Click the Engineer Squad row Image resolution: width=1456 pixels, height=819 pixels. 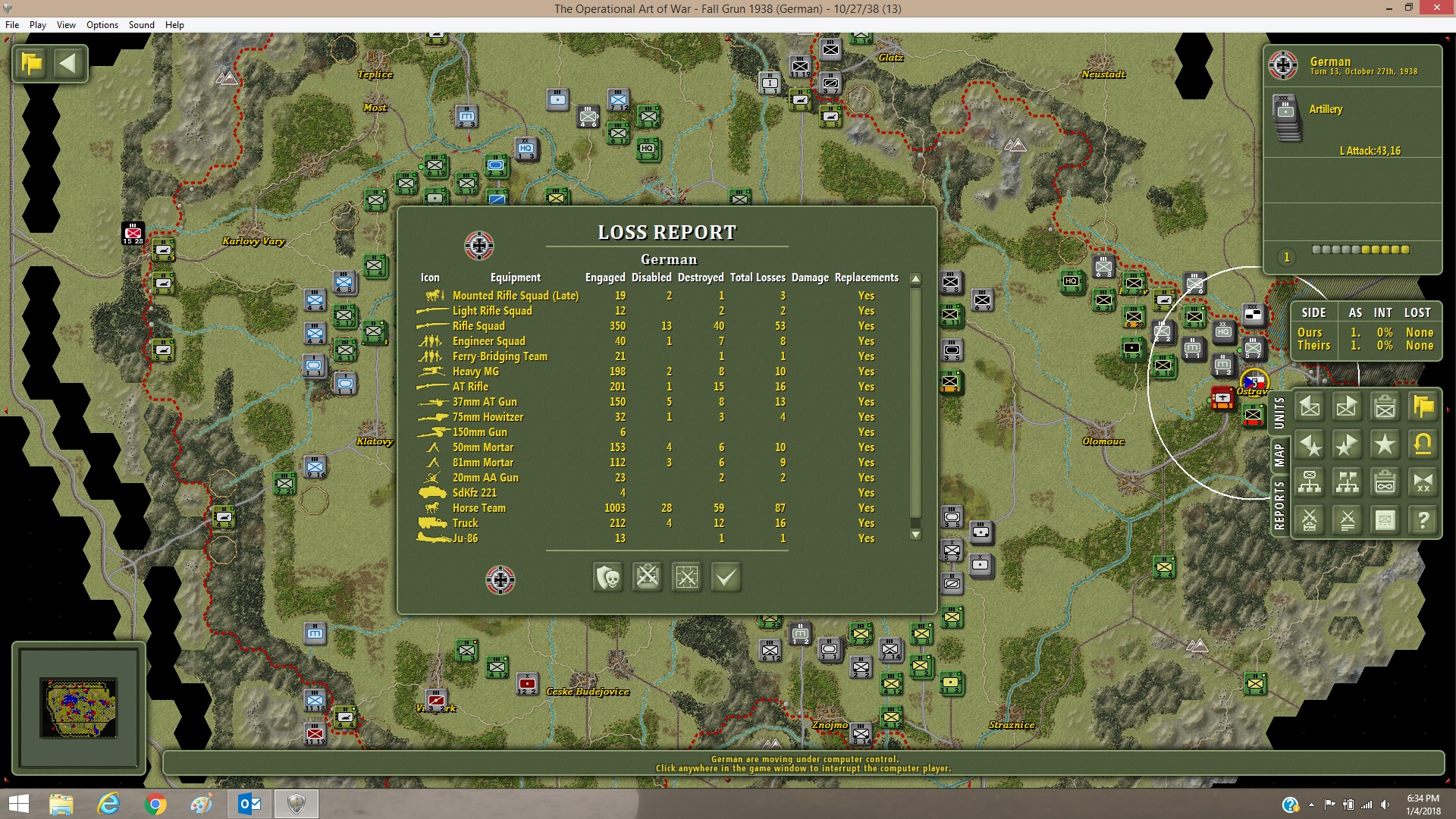657,341
